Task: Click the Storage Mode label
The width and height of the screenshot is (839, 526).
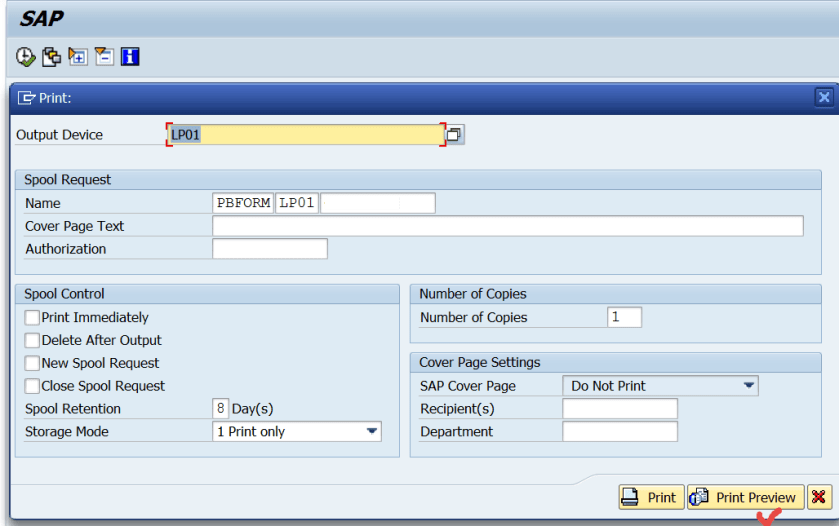Action: click(x=67, y=431)
